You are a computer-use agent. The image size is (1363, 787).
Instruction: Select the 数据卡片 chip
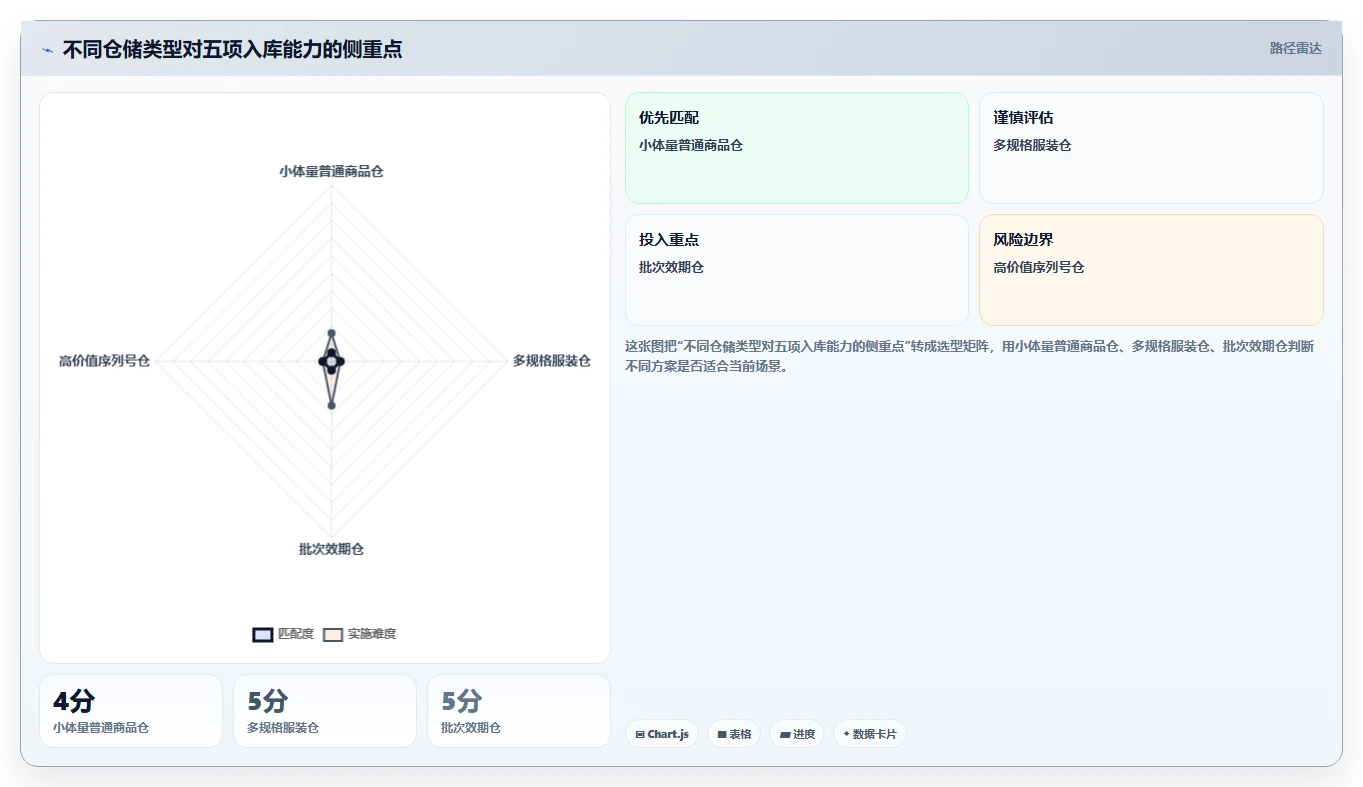click(x=870, y=734)
